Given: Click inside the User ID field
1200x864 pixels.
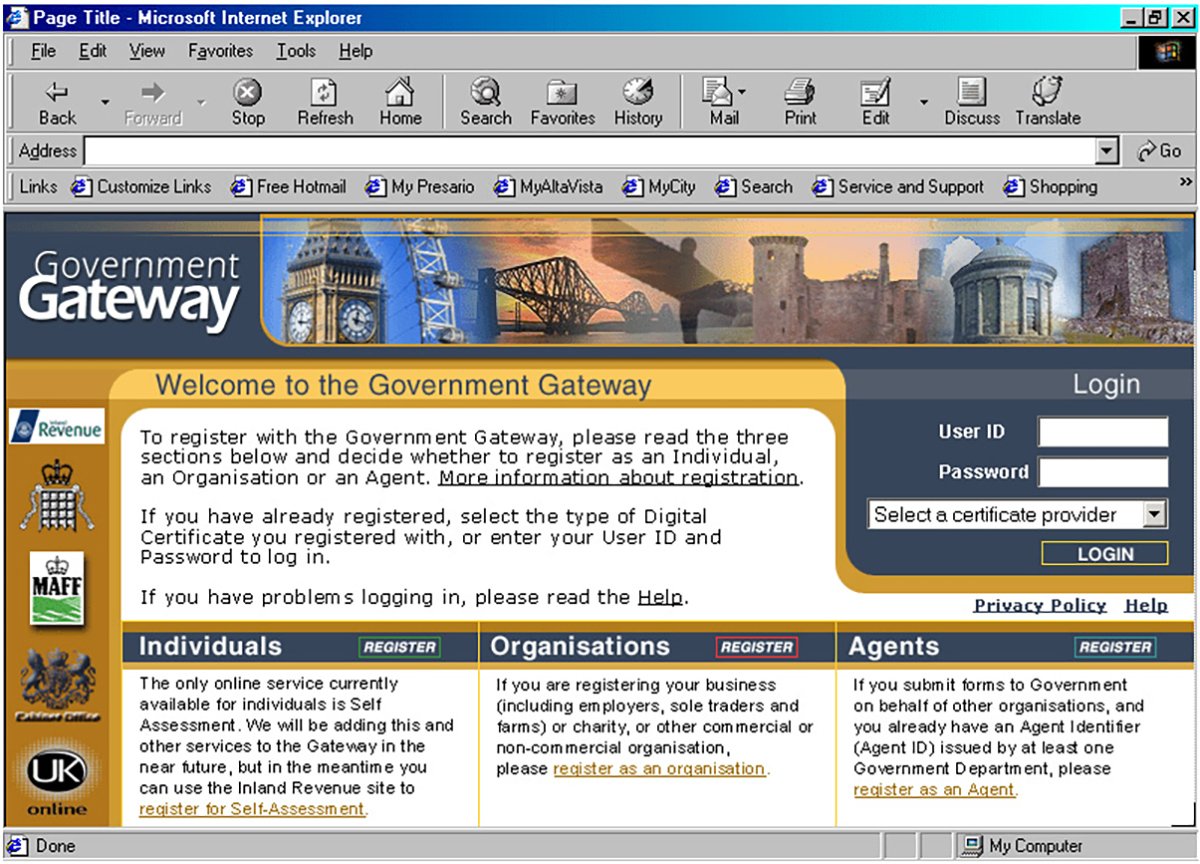Looking at the screenshot, I should tap(1103, 432).
